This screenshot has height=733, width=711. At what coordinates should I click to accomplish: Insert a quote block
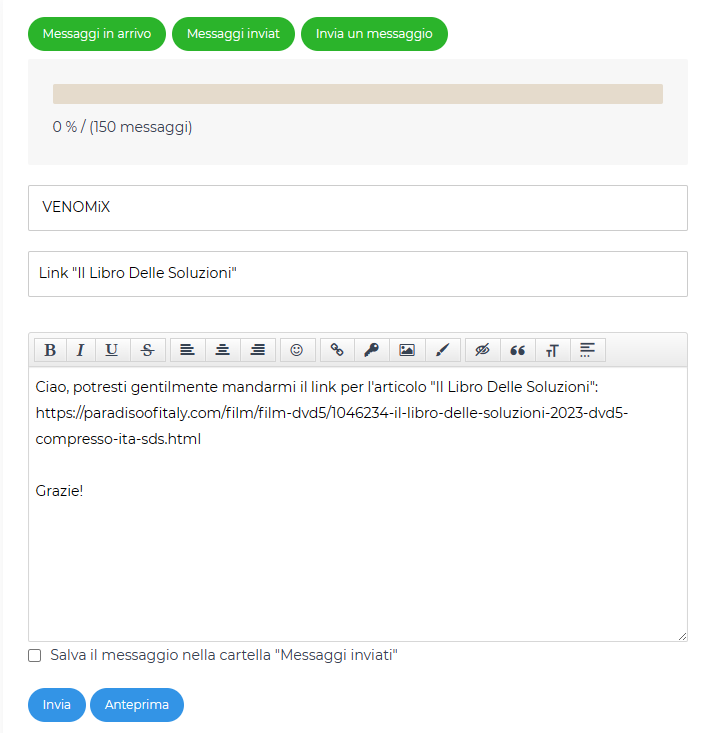(517, 350)
